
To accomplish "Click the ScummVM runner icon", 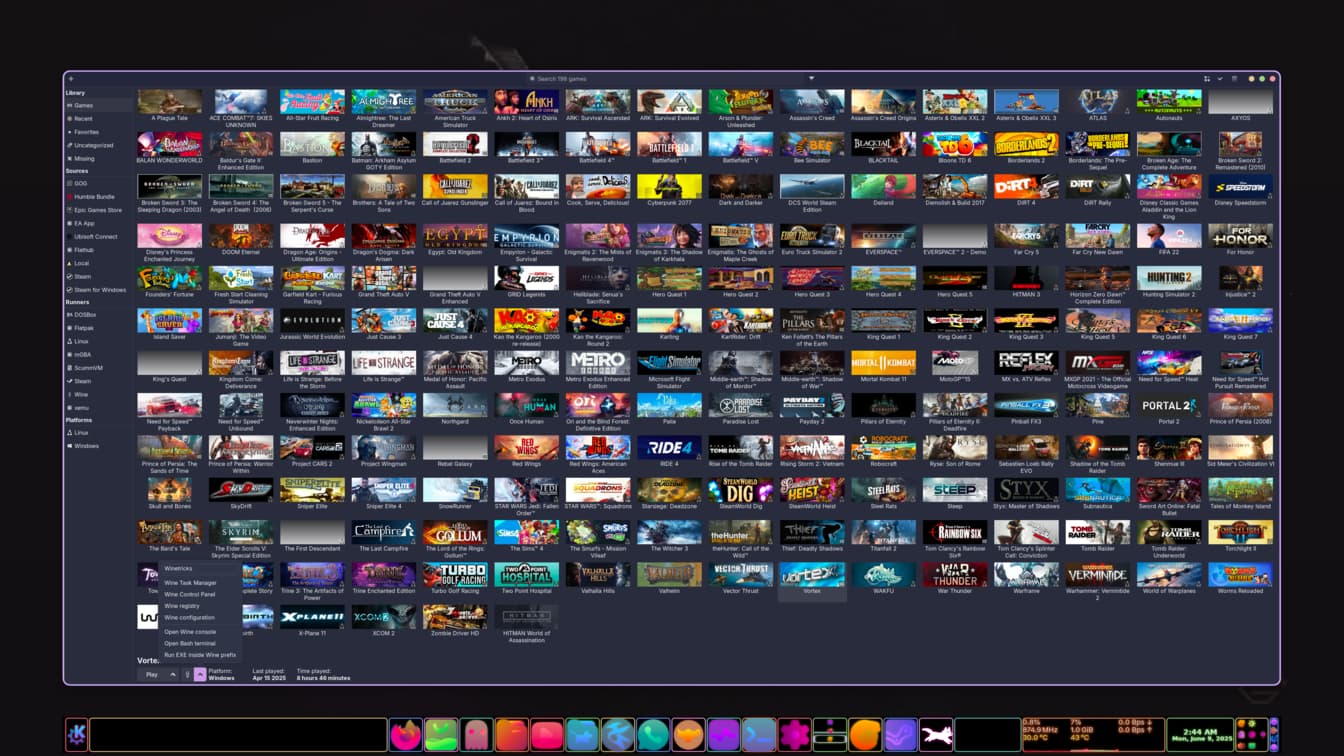I will click(x=69, y=368).
